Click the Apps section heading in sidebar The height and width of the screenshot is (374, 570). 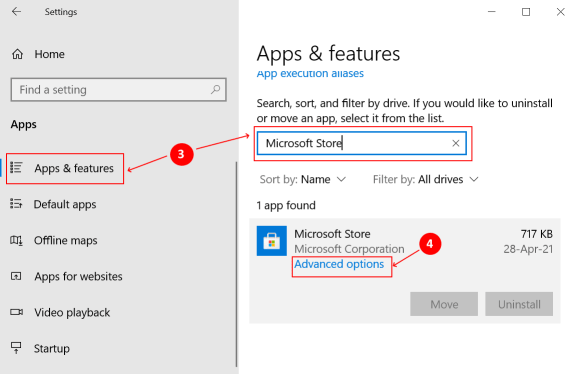(x=24, y=124)
